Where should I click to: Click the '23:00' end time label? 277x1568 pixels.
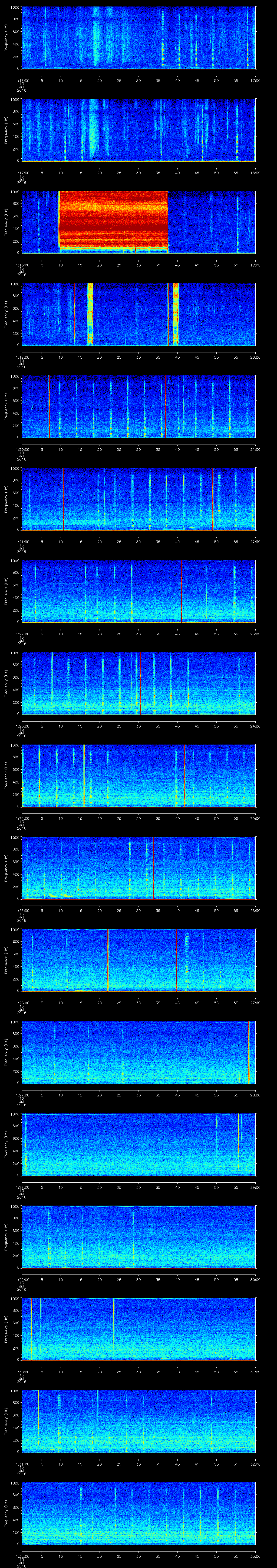click(255, 634)
